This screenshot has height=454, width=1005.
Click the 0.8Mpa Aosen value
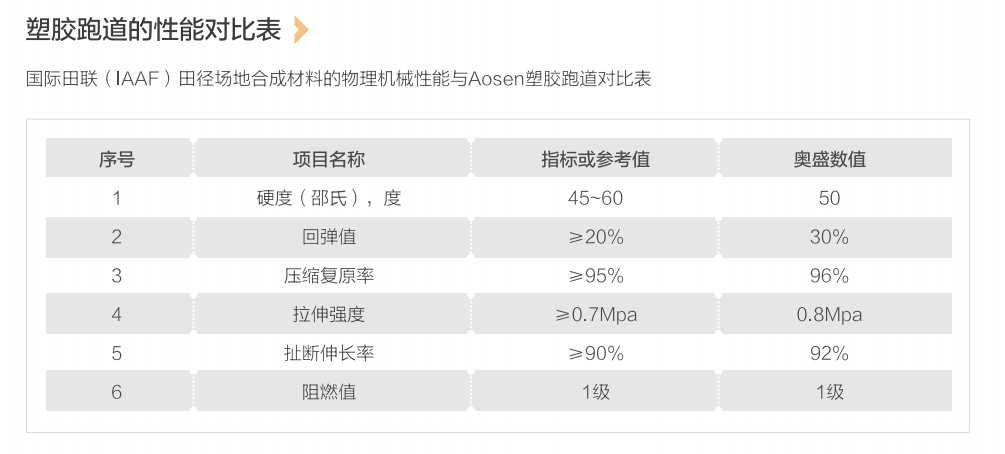(x=829, y=315)
